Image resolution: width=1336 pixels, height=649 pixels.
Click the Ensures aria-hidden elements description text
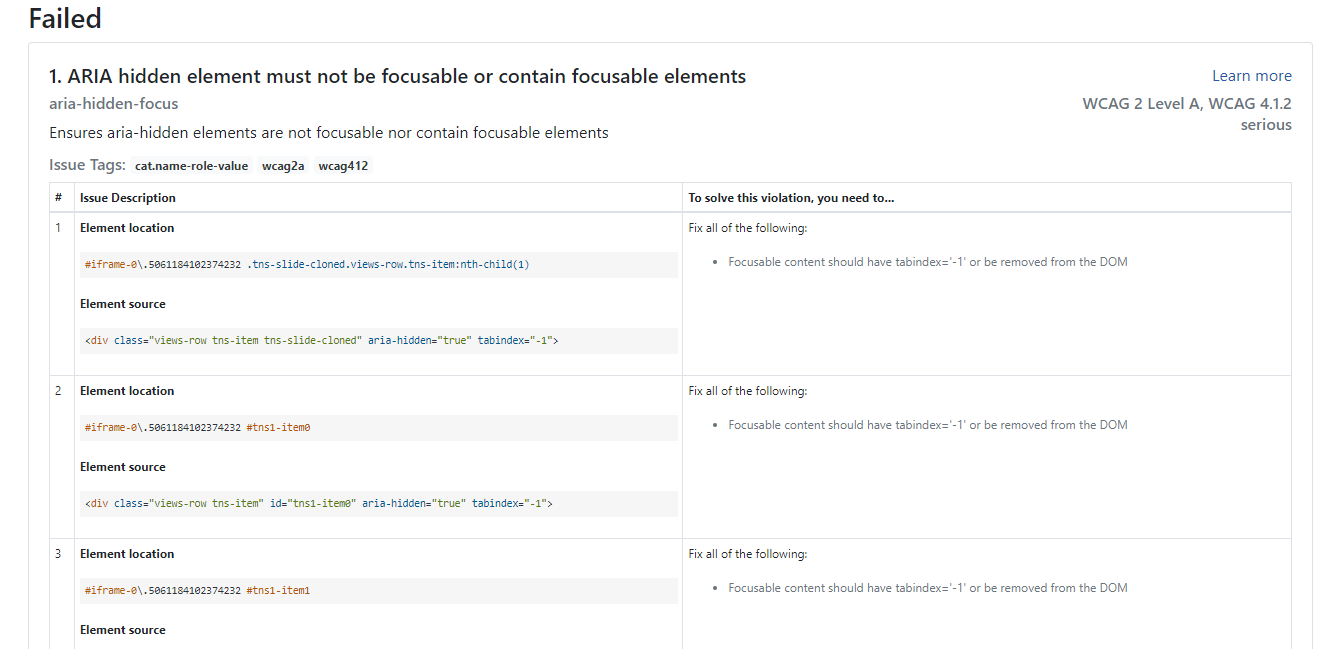click(328, 133)
